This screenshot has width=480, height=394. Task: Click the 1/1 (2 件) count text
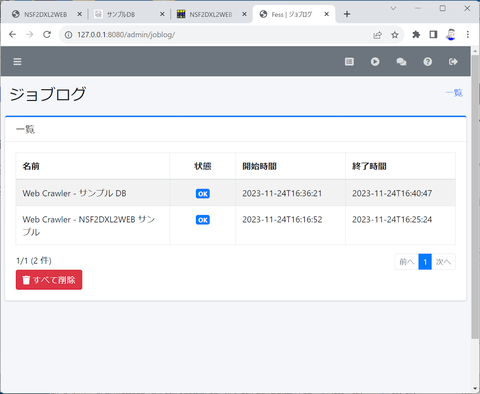[34, 261]
